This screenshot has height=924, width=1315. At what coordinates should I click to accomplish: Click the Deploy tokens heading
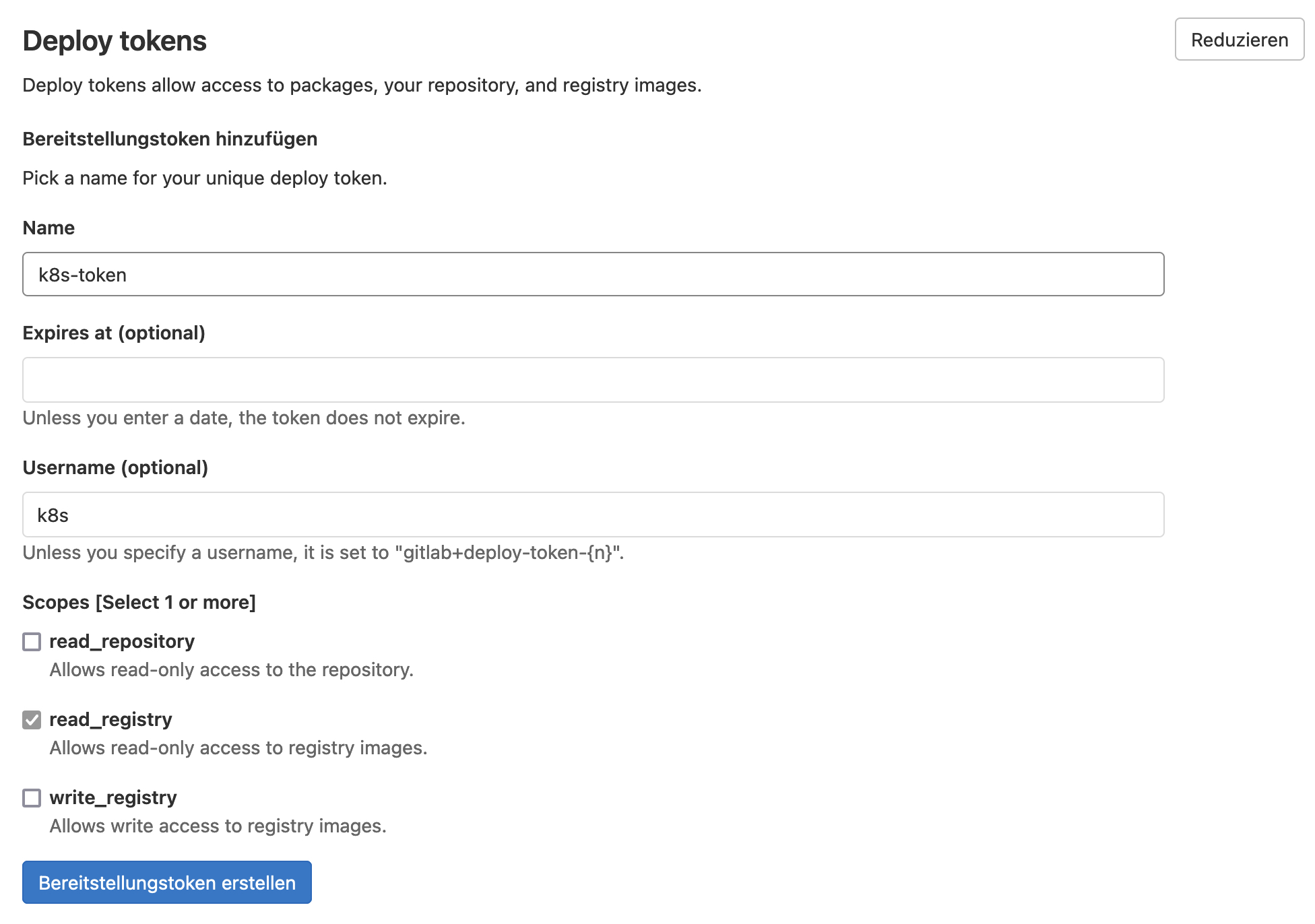115,41
